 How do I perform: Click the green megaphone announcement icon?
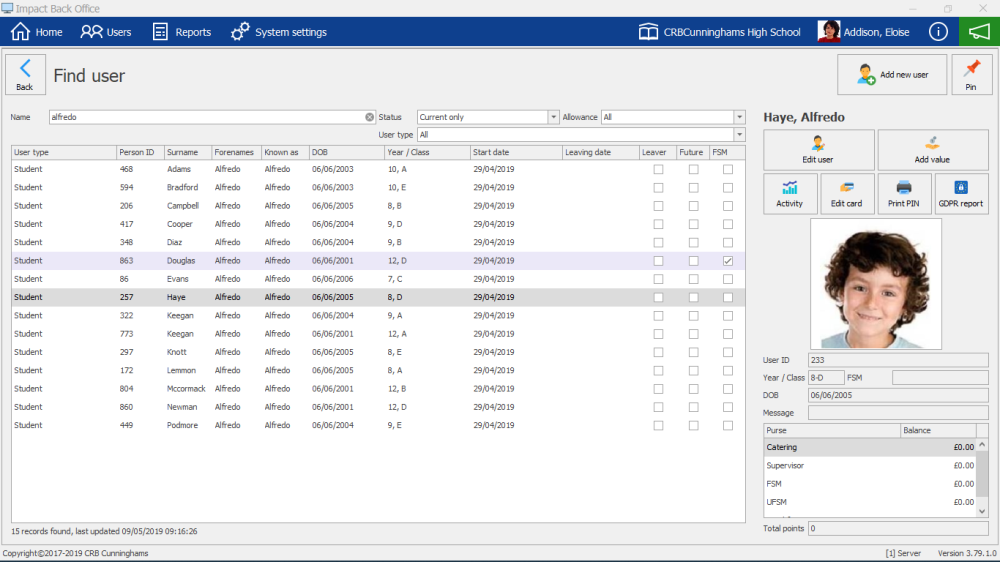(x=979, y=32)
